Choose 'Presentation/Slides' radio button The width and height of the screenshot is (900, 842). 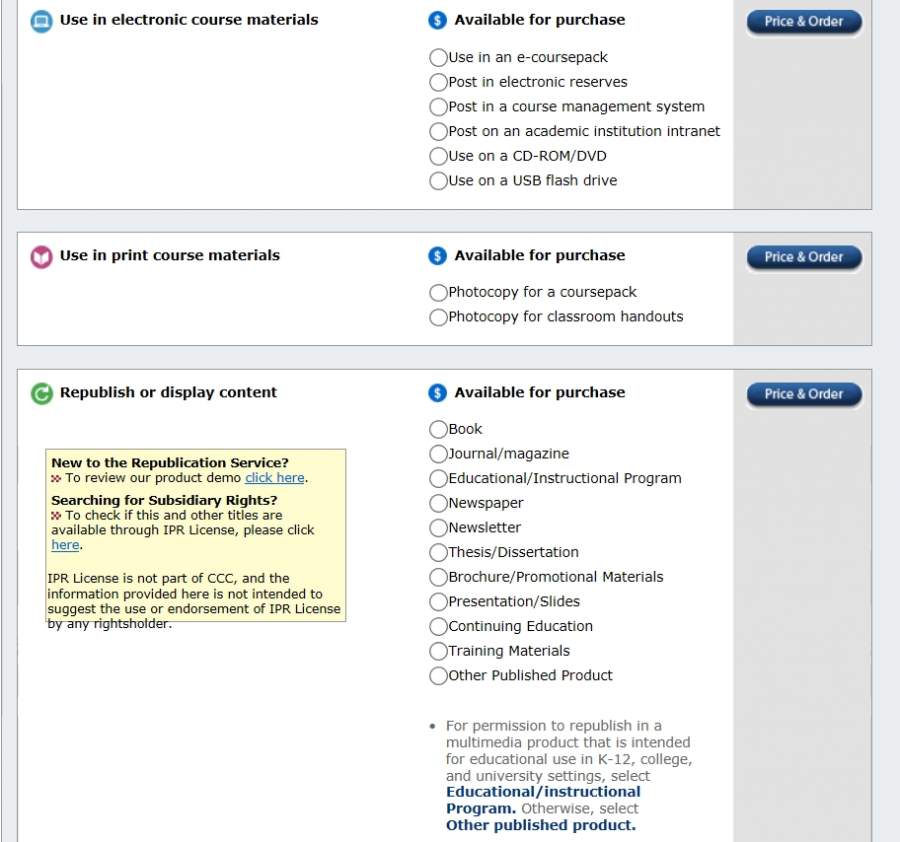438,602
